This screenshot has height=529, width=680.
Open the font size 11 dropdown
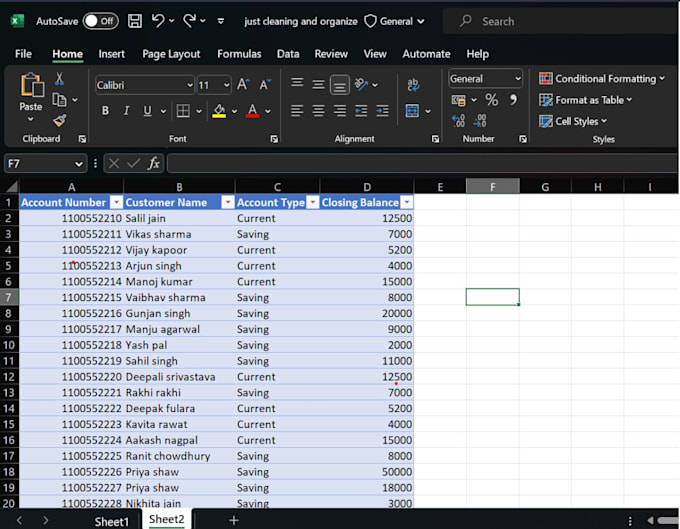pyautogui.click(x=226, y=85)
